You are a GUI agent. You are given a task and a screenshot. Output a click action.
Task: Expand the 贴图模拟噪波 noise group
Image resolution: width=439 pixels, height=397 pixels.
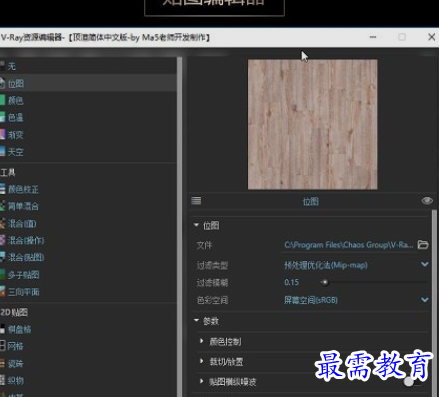coord(201,381)
